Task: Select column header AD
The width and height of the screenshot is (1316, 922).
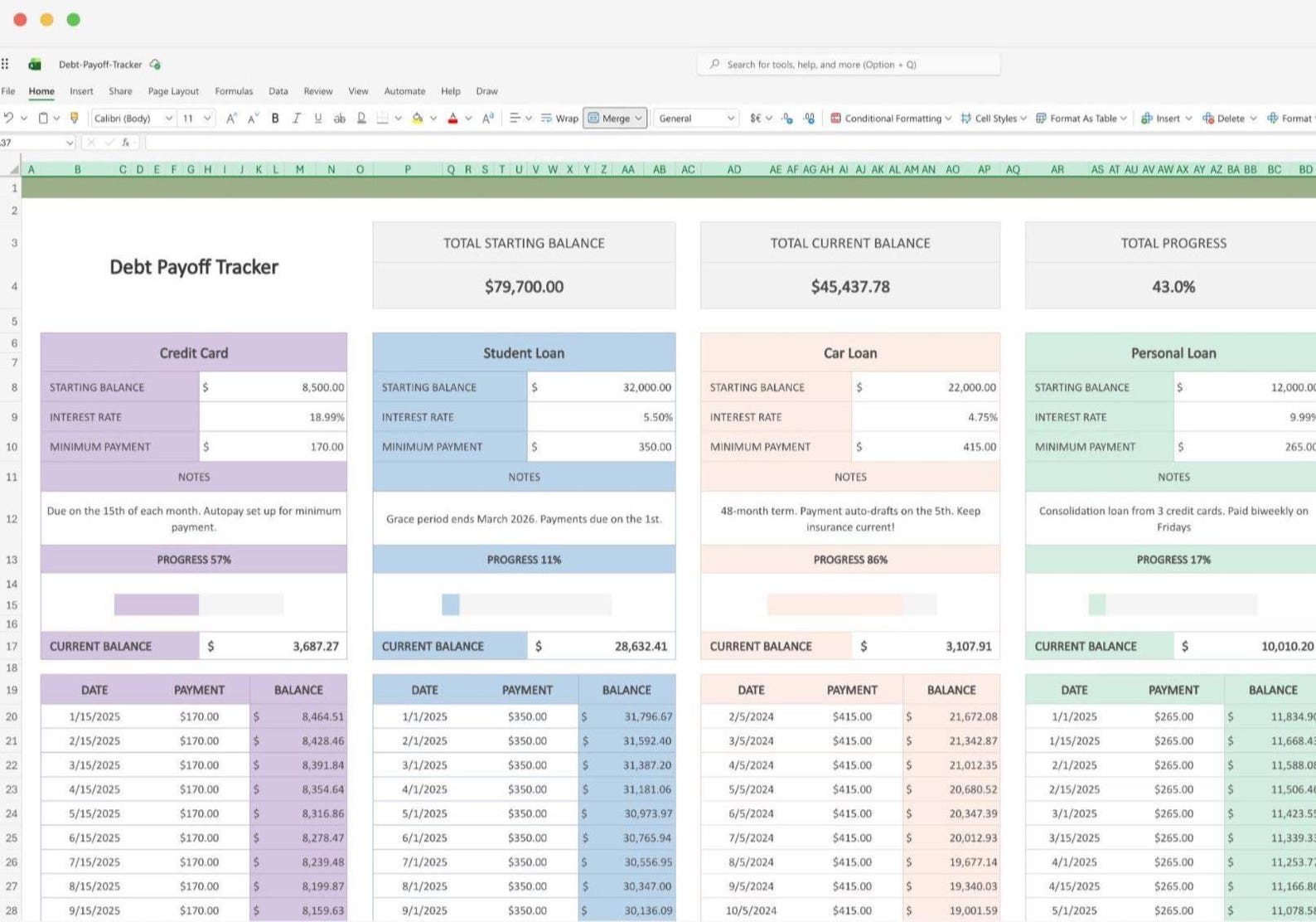Action: [x=734, y=170]
